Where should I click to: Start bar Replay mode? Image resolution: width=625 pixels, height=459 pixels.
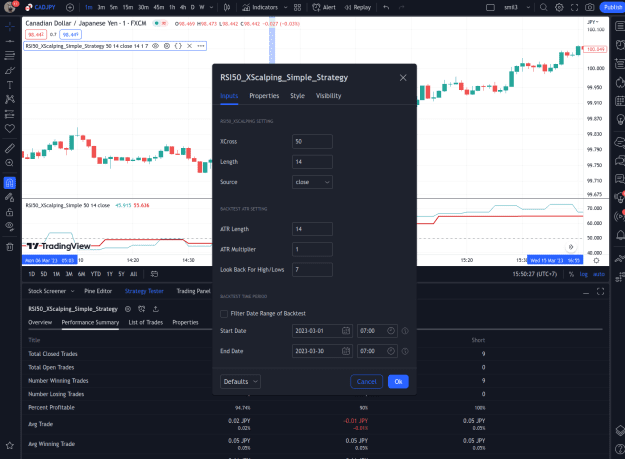358,7
